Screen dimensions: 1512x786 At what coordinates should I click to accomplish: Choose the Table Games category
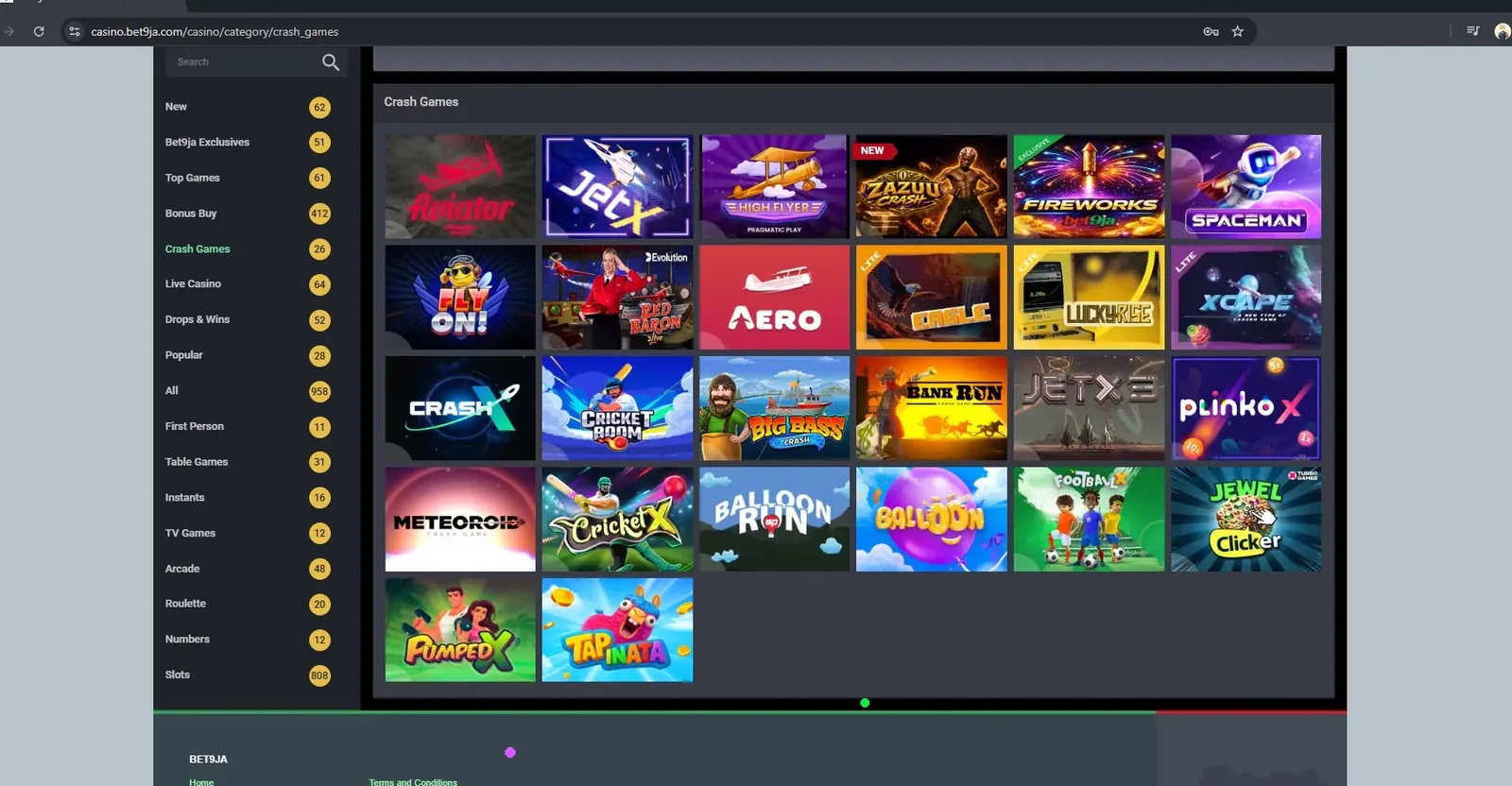197,462
